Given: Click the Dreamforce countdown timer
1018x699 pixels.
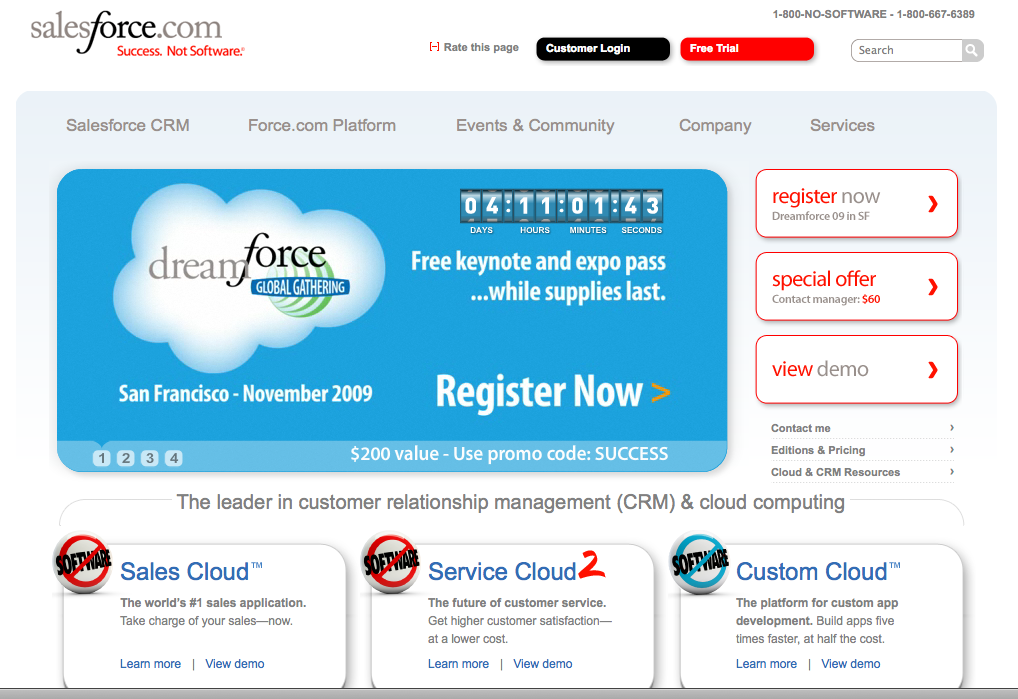Looking at the screenshot, I should coord(562,212).
